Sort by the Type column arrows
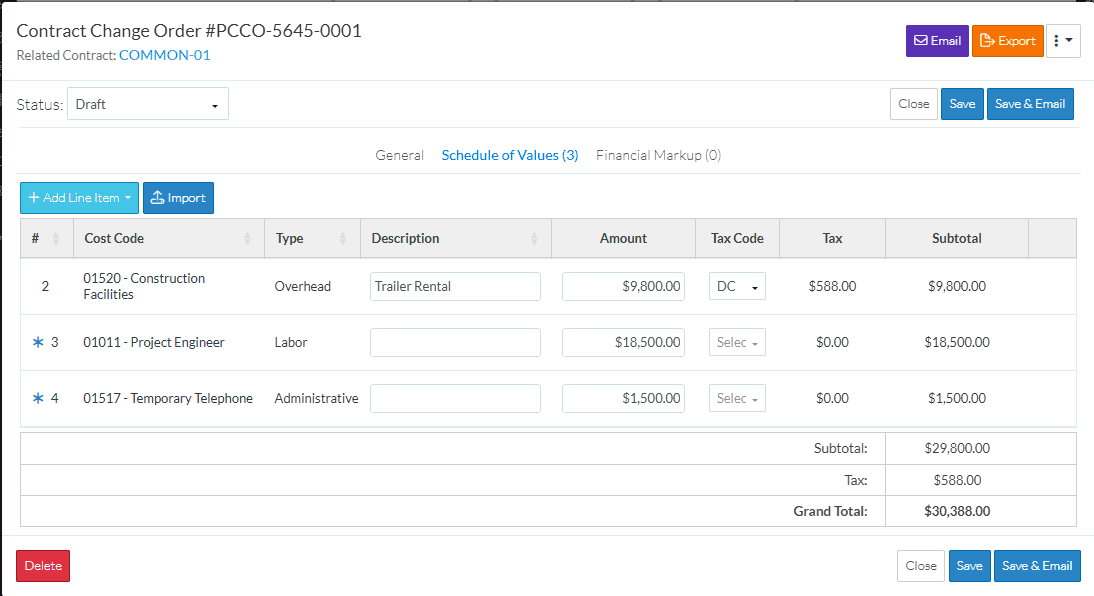This screenshot has width=1094, height=596. 343,239
